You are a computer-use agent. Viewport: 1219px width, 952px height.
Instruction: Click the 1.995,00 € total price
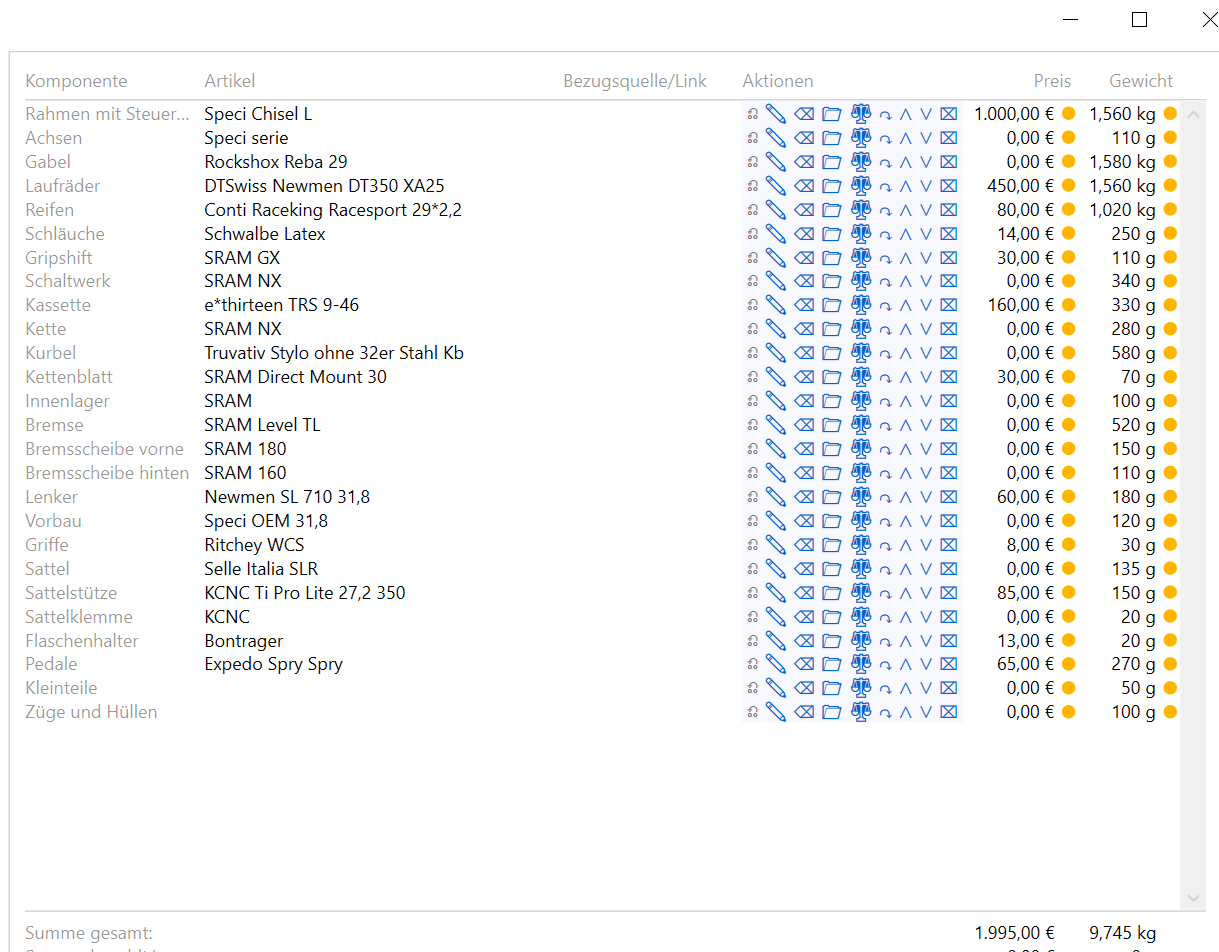pos(1015,933)
